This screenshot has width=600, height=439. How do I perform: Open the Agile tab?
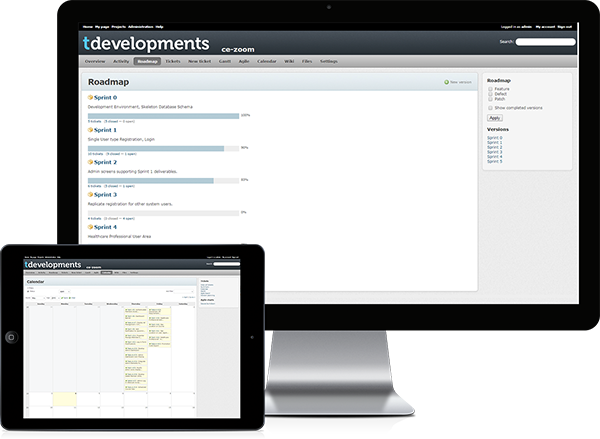[244, 61]
